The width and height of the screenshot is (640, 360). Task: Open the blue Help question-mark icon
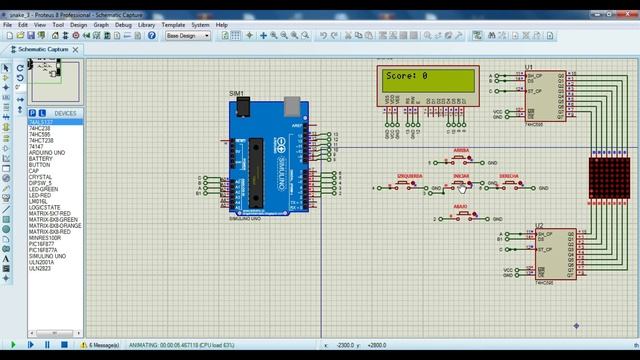tap(151, 36)
